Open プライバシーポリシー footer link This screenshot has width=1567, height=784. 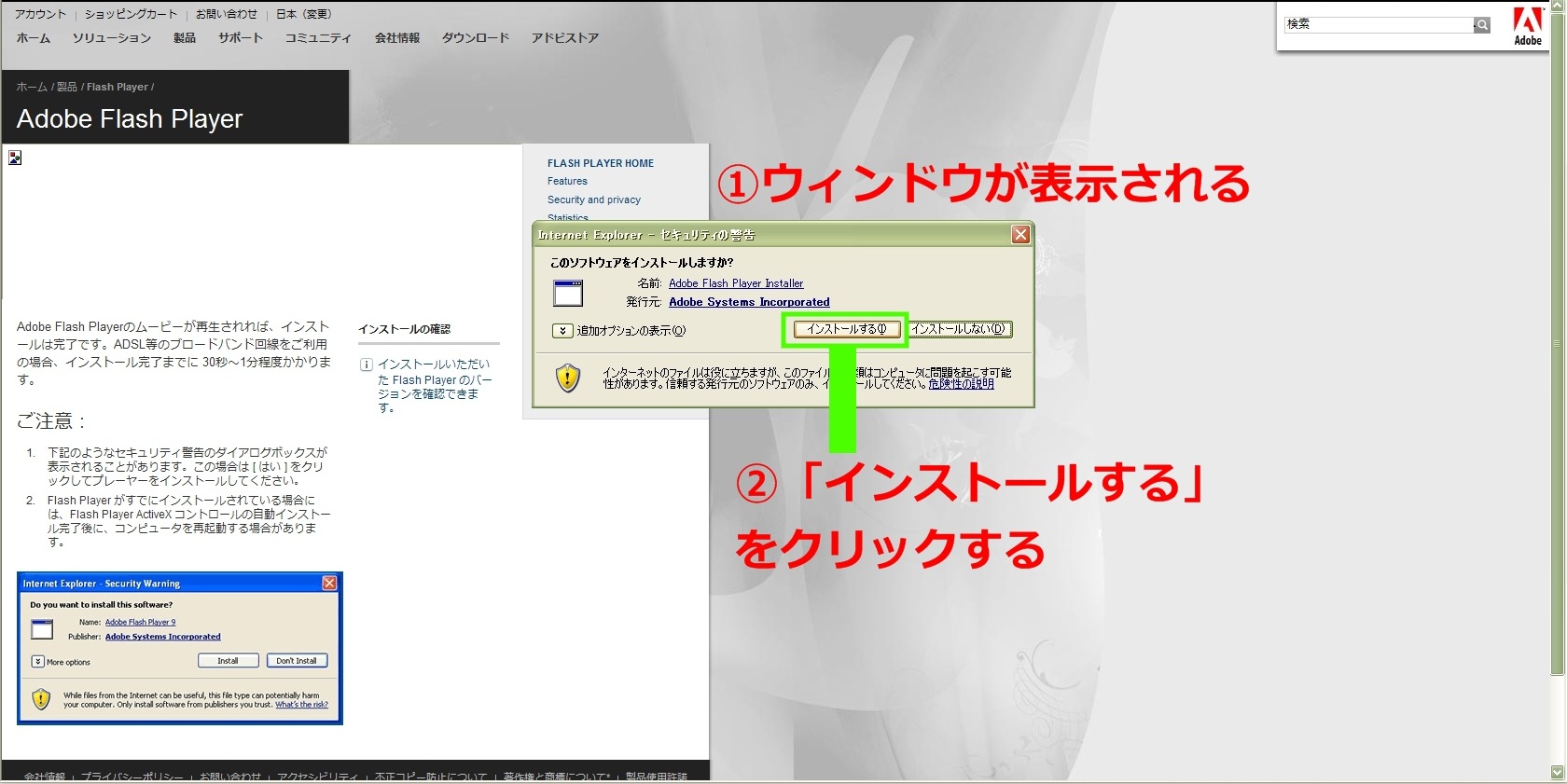(132, 777)
